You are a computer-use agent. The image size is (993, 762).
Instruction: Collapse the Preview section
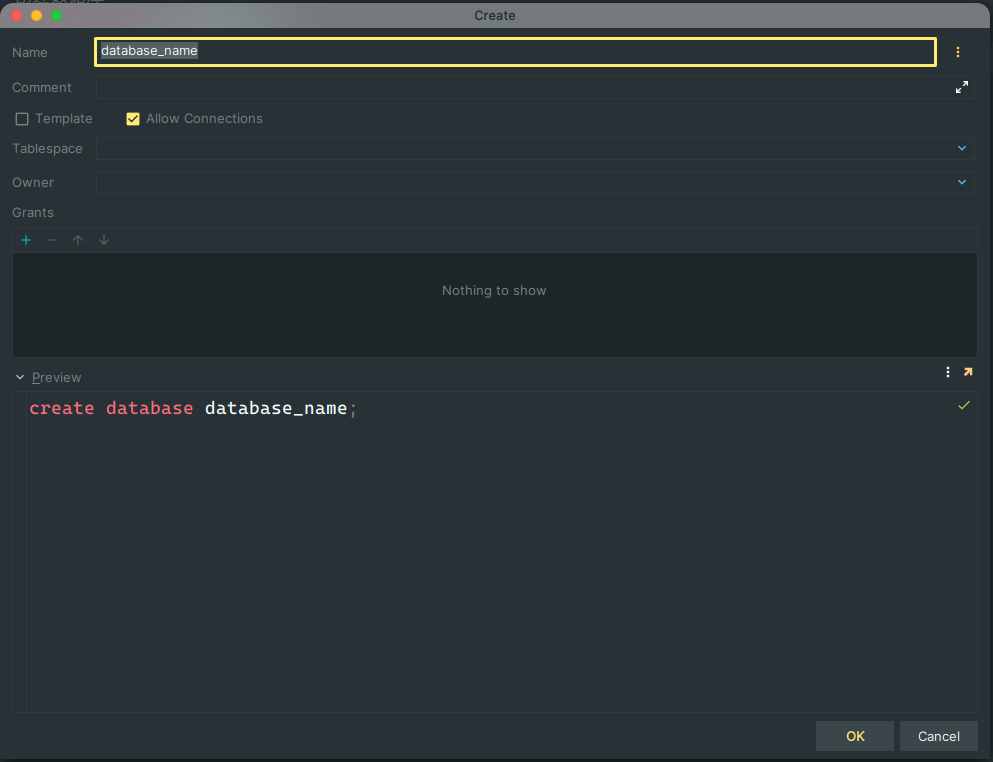20,377
